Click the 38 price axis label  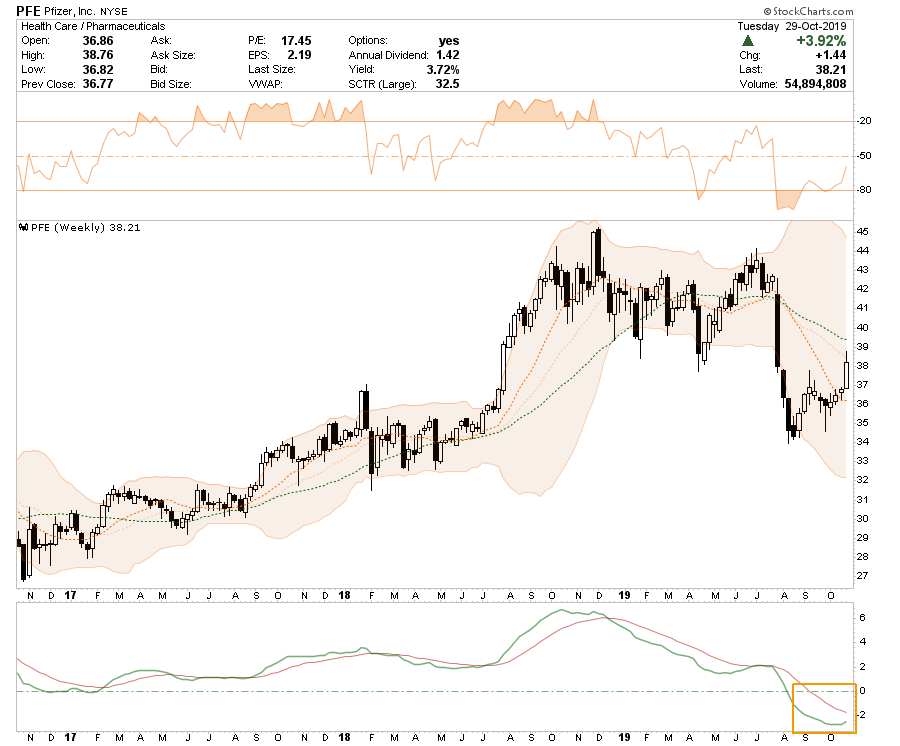coord(862,366)
